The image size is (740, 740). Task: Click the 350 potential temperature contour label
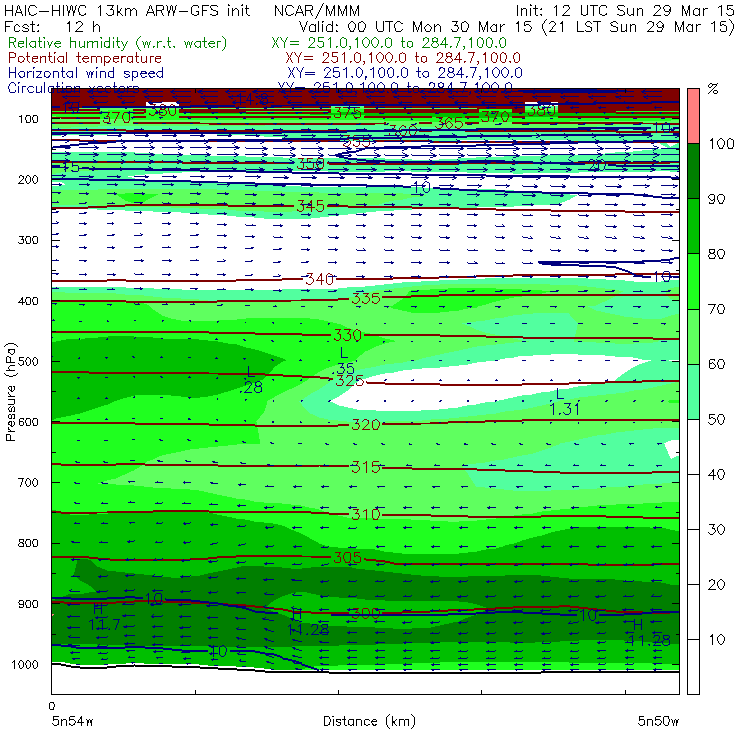coord(310,164)
